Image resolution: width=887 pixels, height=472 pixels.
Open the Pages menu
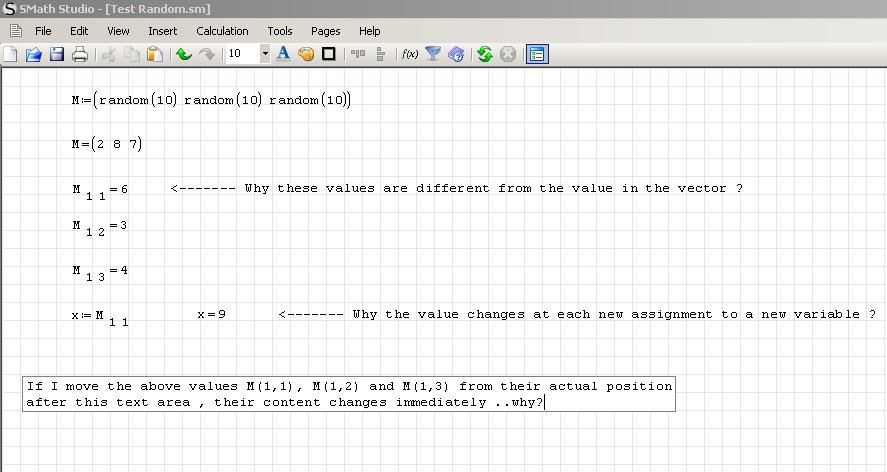[x=326, y=31]
